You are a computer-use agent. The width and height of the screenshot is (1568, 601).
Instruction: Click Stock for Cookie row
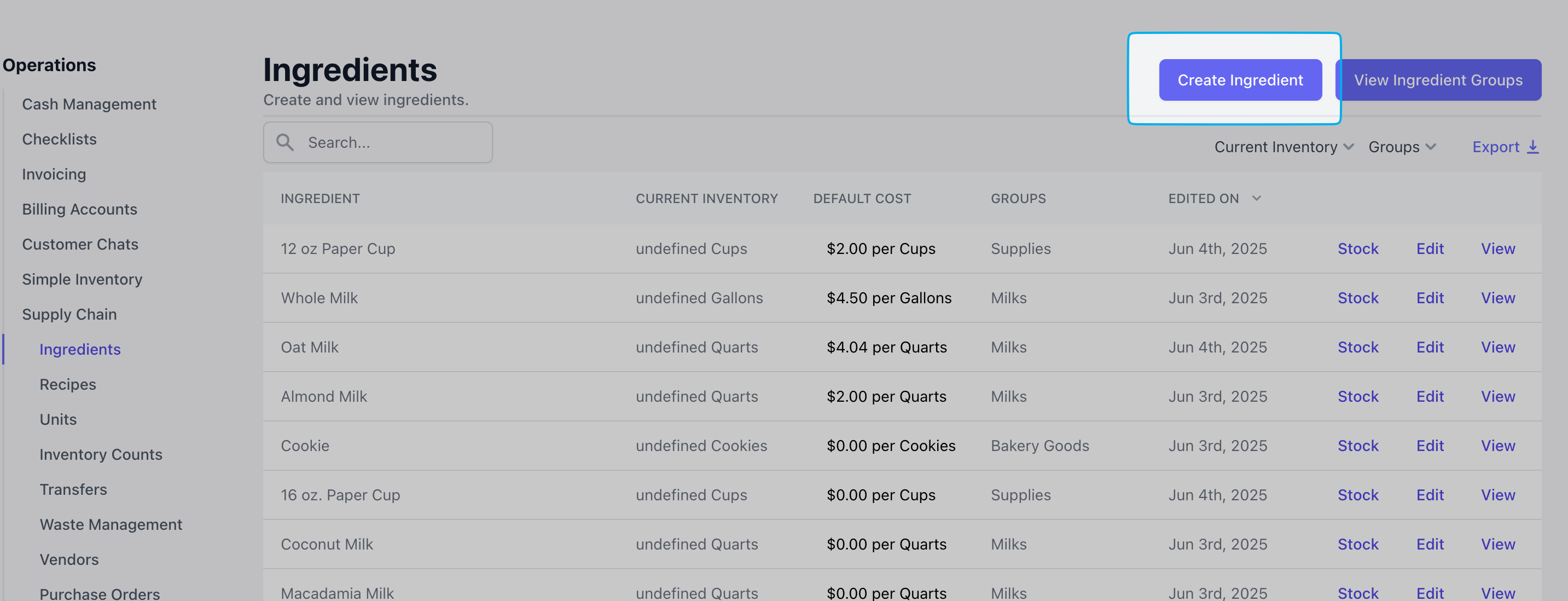pos(1357,446)
